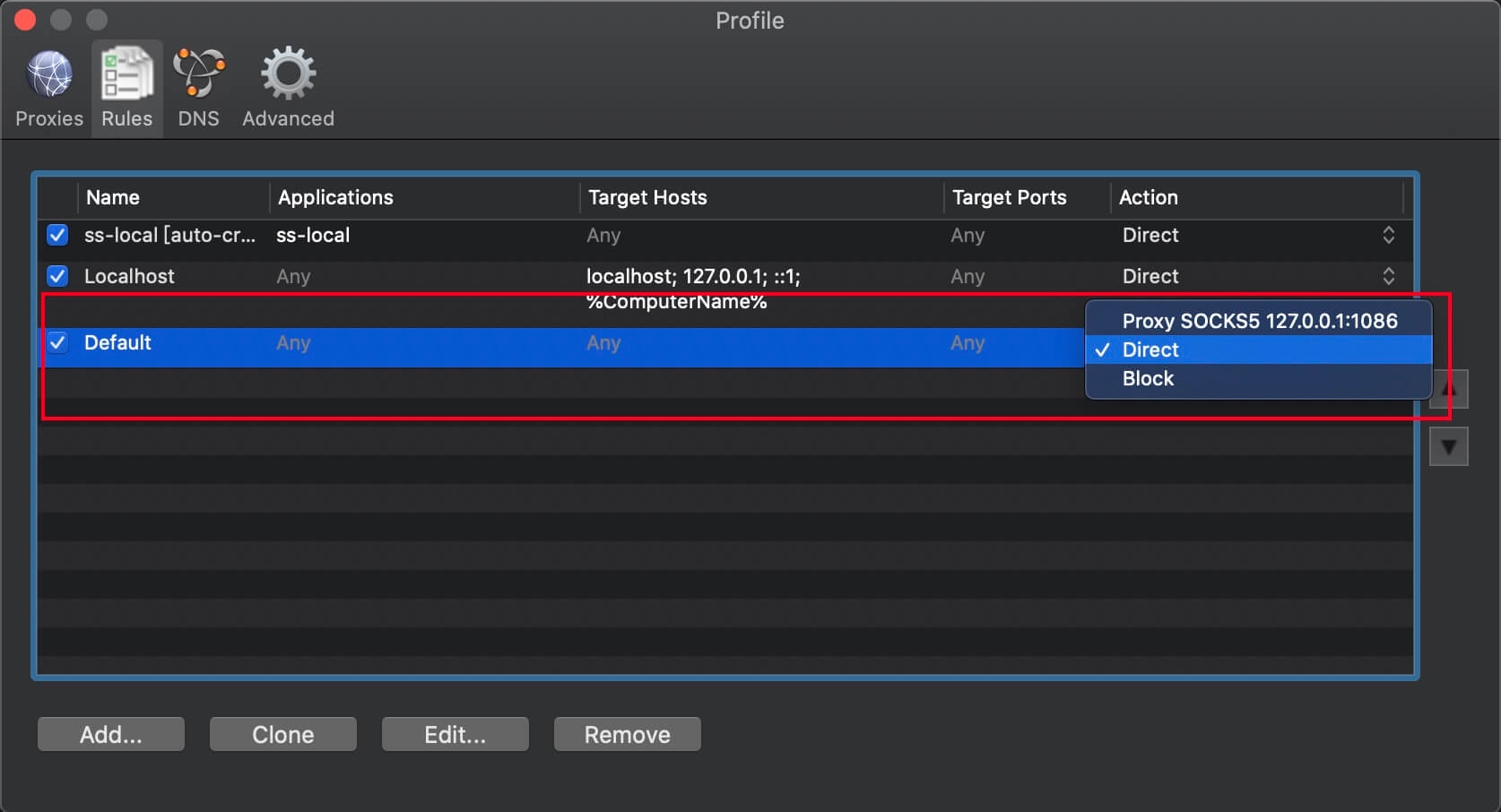Sort by Target Hosts column header
Screen dimensions: 1501x812
(x=647, y=197)
